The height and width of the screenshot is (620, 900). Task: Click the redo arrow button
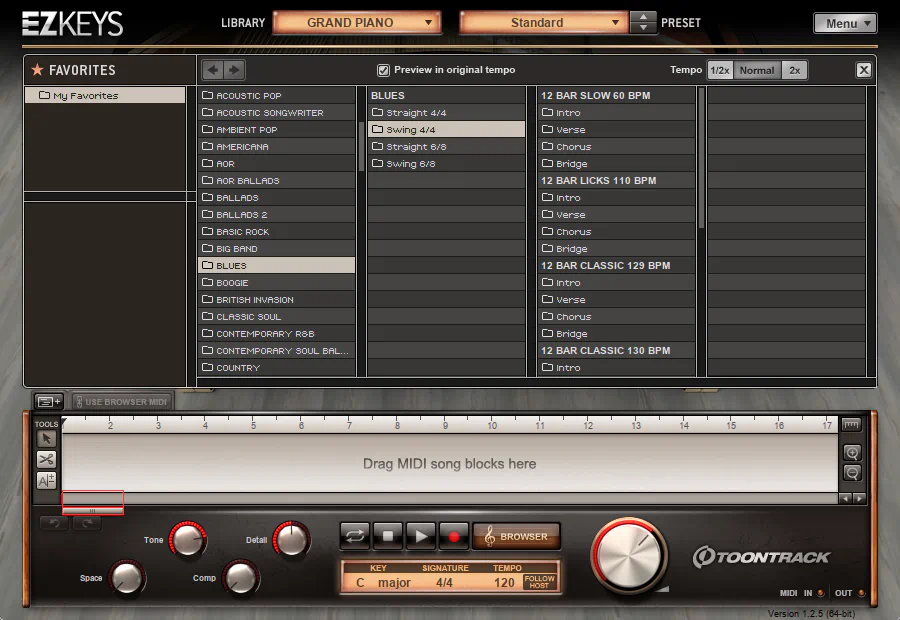(x=87, y=523)
